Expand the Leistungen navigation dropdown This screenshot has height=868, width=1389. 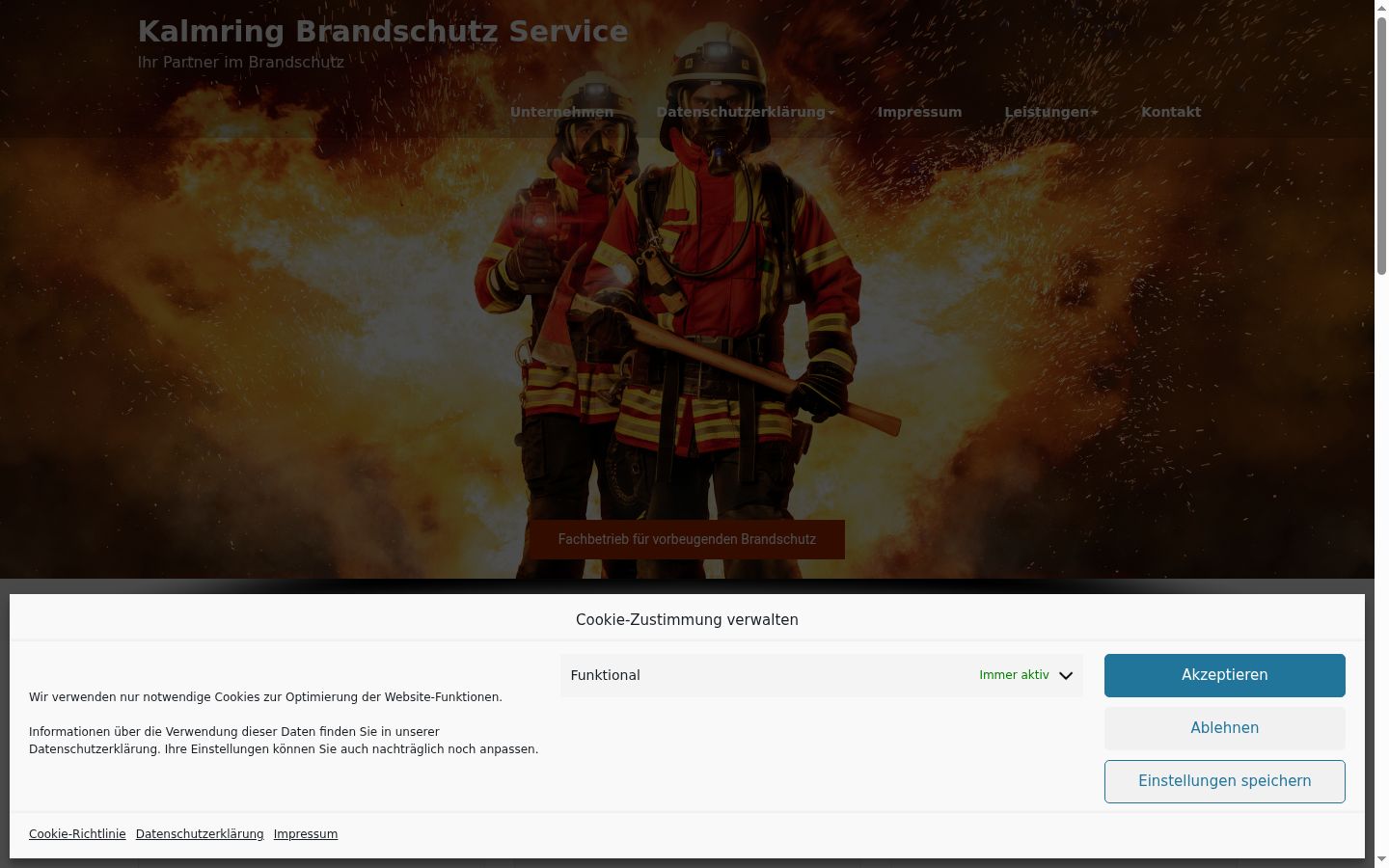(x=1051, y=112)
